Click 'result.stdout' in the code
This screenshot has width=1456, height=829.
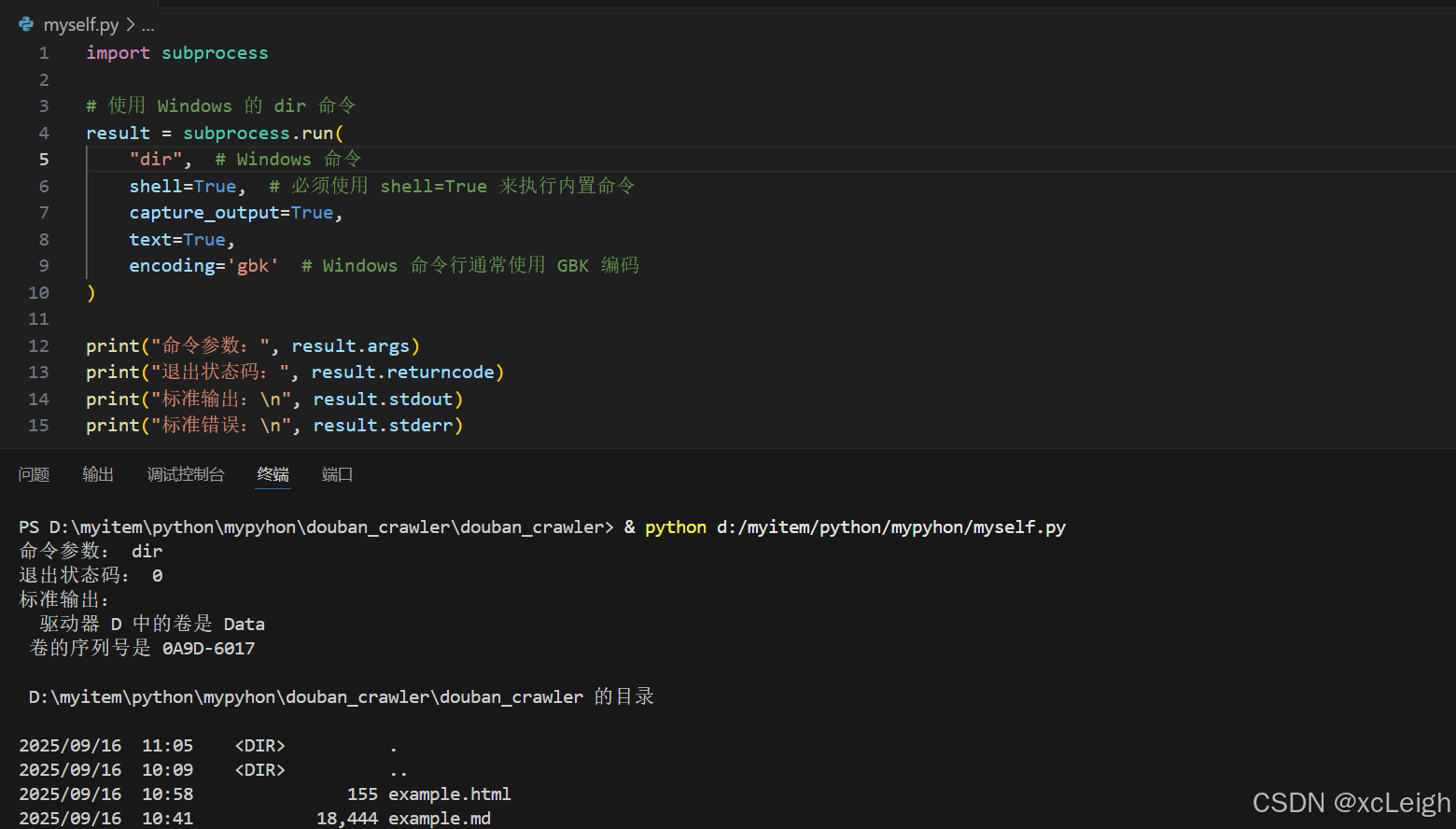tap(384, 400)
